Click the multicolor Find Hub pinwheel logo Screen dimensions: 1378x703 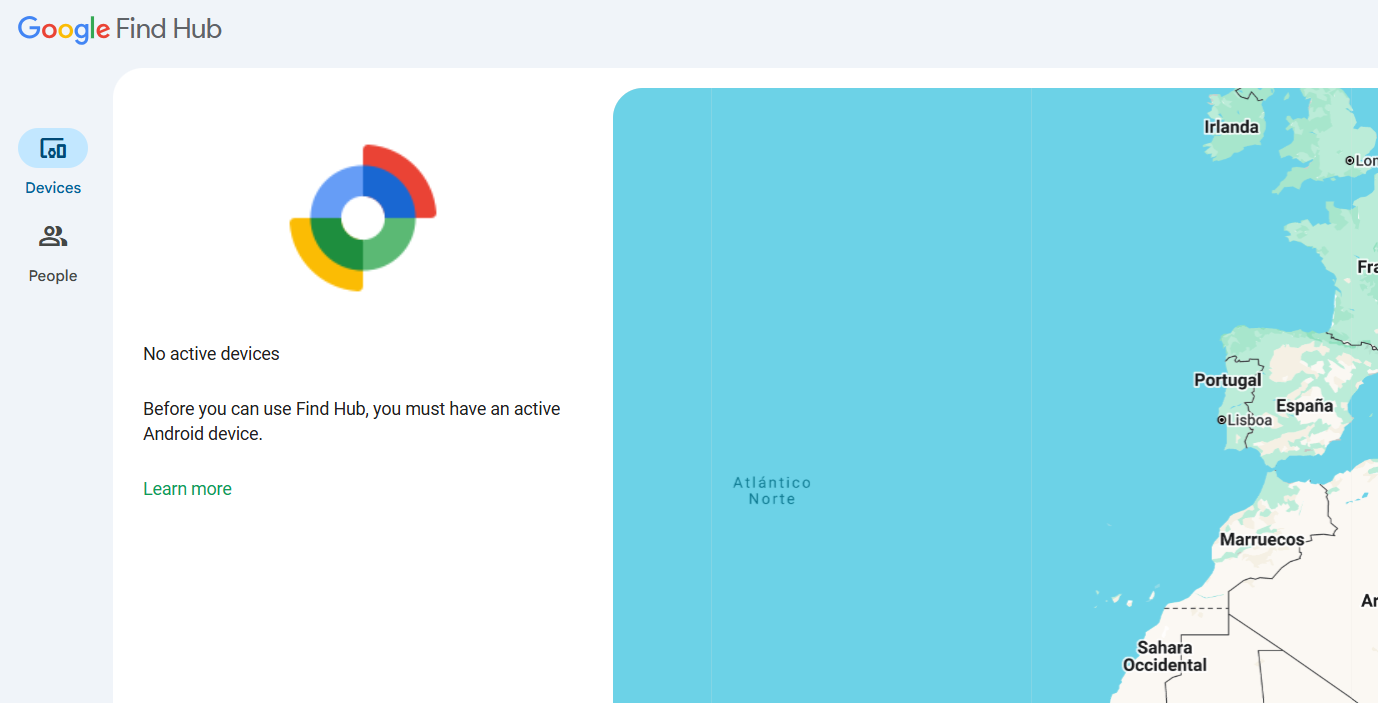[363, 218]
